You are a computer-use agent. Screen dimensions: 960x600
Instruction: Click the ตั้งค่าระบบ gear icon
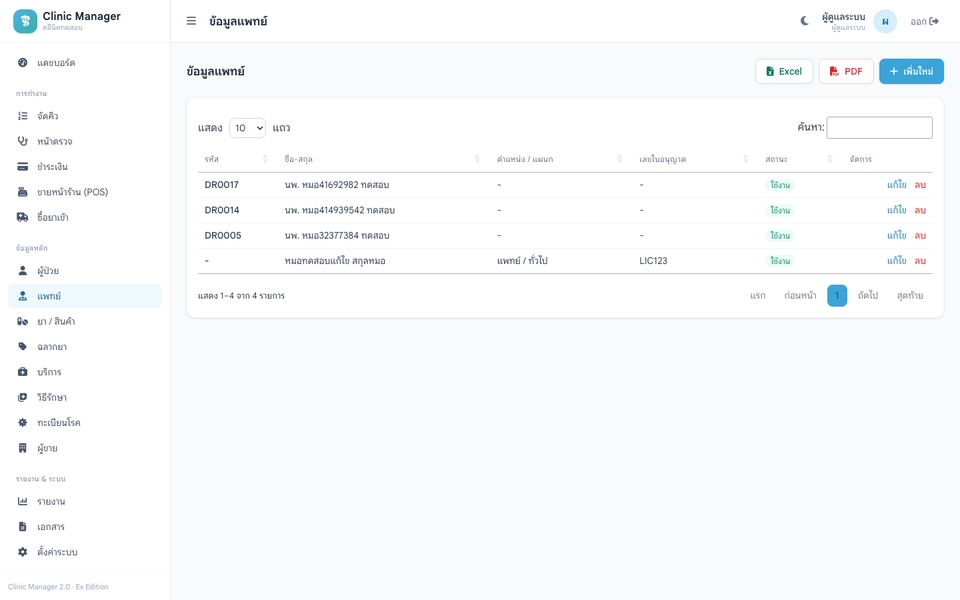click(x=23, y=552)
